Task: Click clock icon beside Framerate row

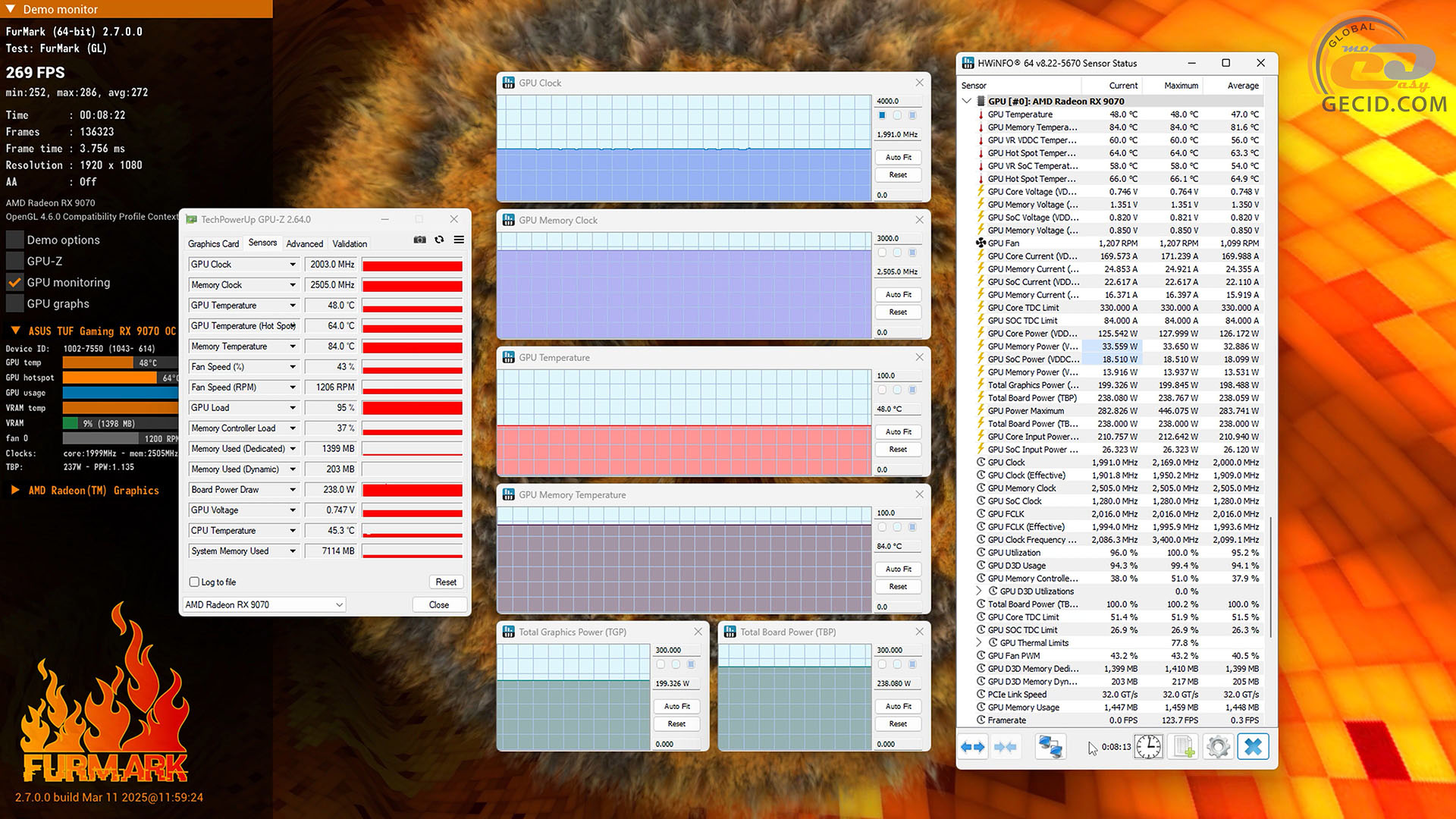Action: (981, 720)
